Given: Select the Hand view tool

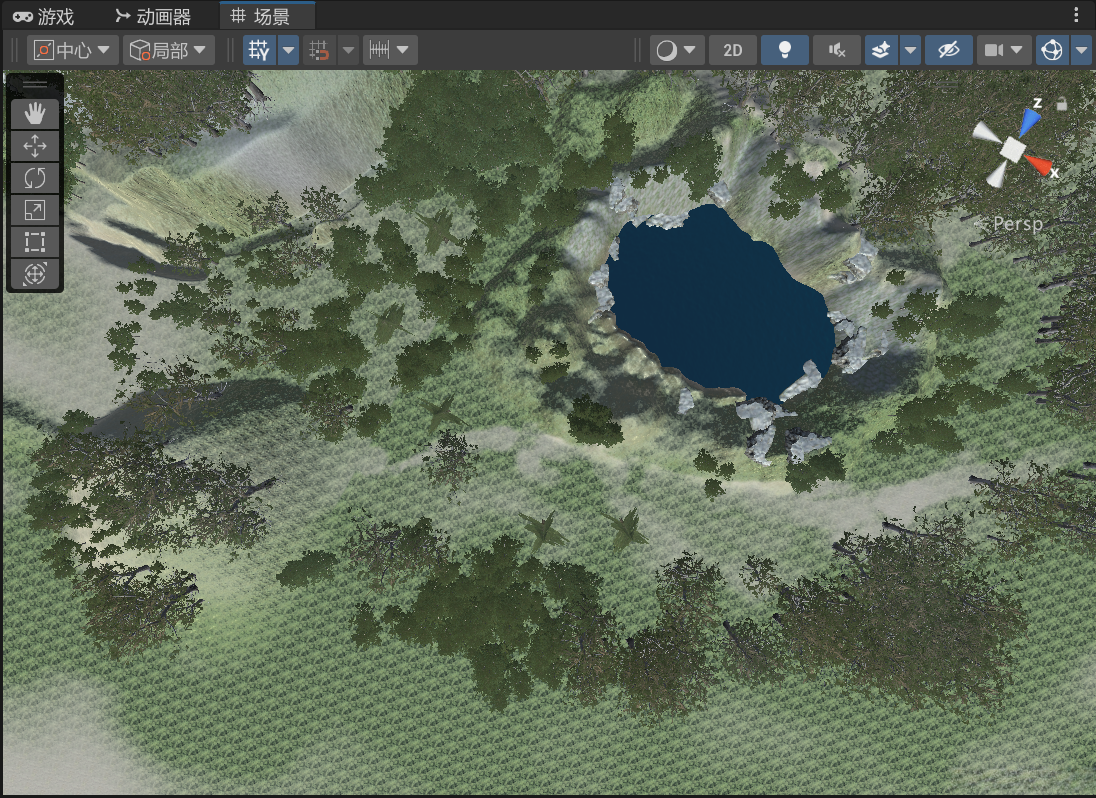Looking at the screenshot, I should [35, 113].
